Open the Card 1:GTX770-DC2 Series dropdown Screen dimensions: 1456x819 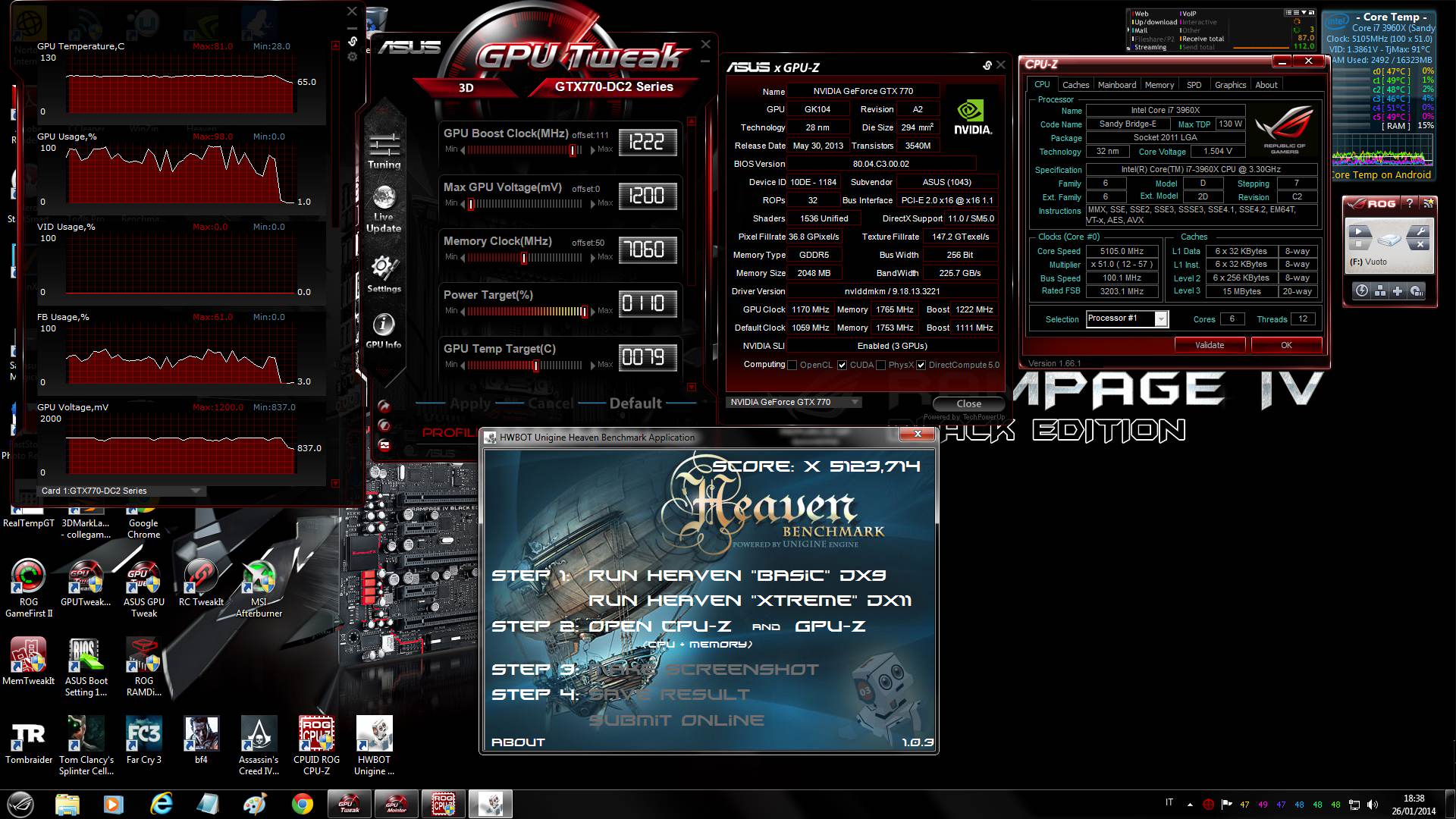pos(121,491)
